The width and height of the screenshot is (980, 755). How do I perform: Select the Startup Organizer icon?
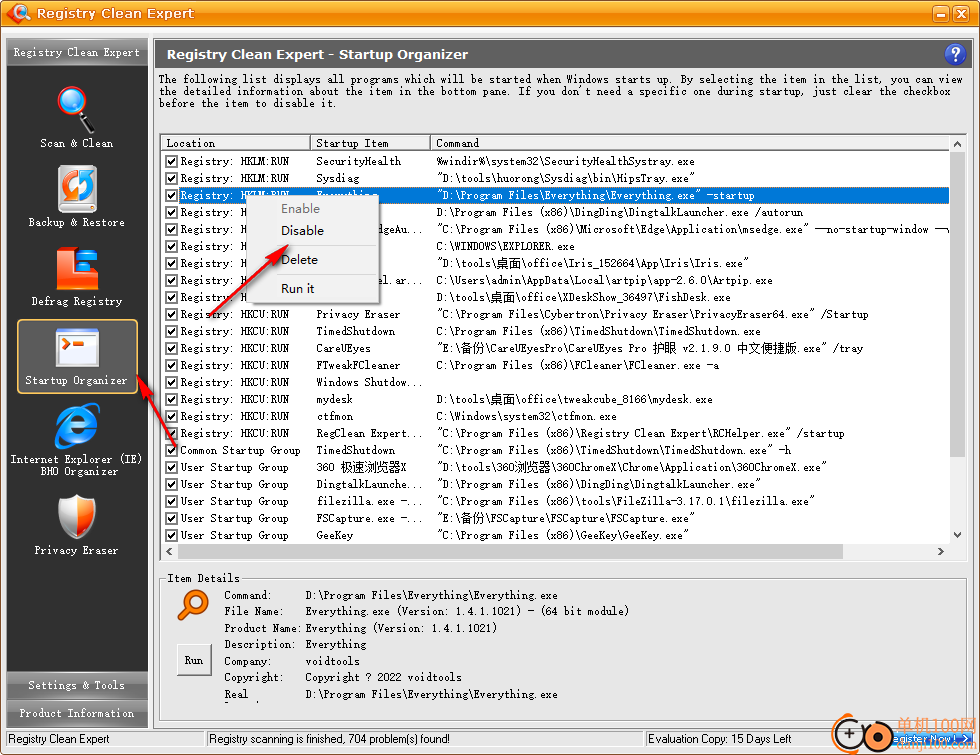tap(77, 356)
